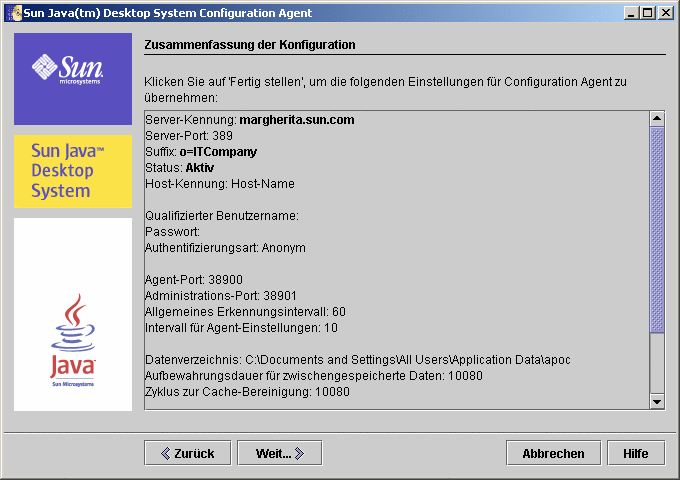
Task: Click the 'Host-Kennung: Host-Name' line
Action: pyautogui.click(x=220, y=184)
